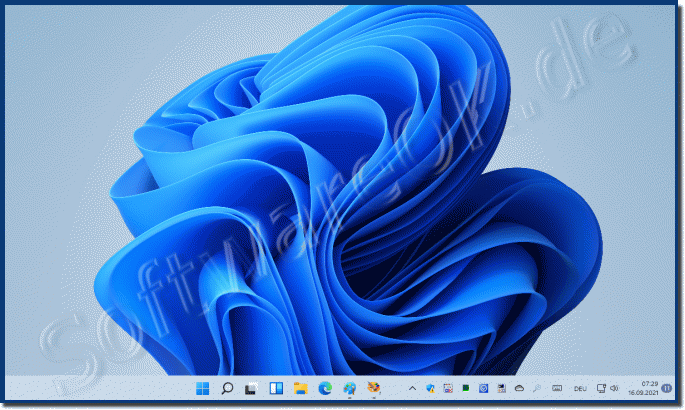Click the red calendar tray icon
The image size is (685, 410).
[448, 388]
